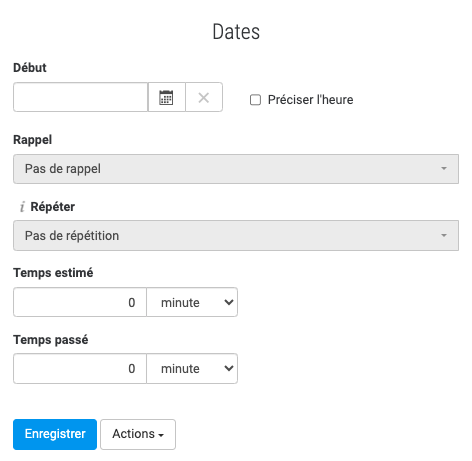This screenshot has height=461, width=472.
Task: Click the Répéter field label
Action: tap(53, 207)
